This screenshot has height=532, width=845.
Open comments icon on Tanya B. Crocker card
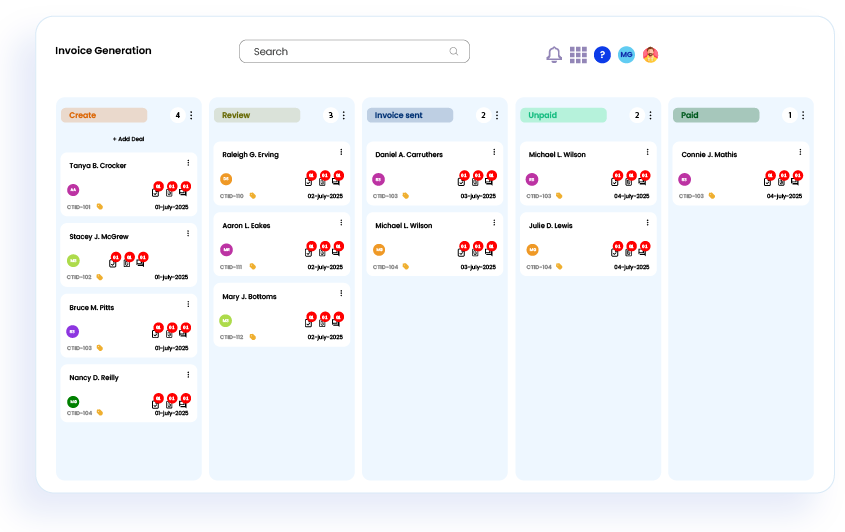183,192
